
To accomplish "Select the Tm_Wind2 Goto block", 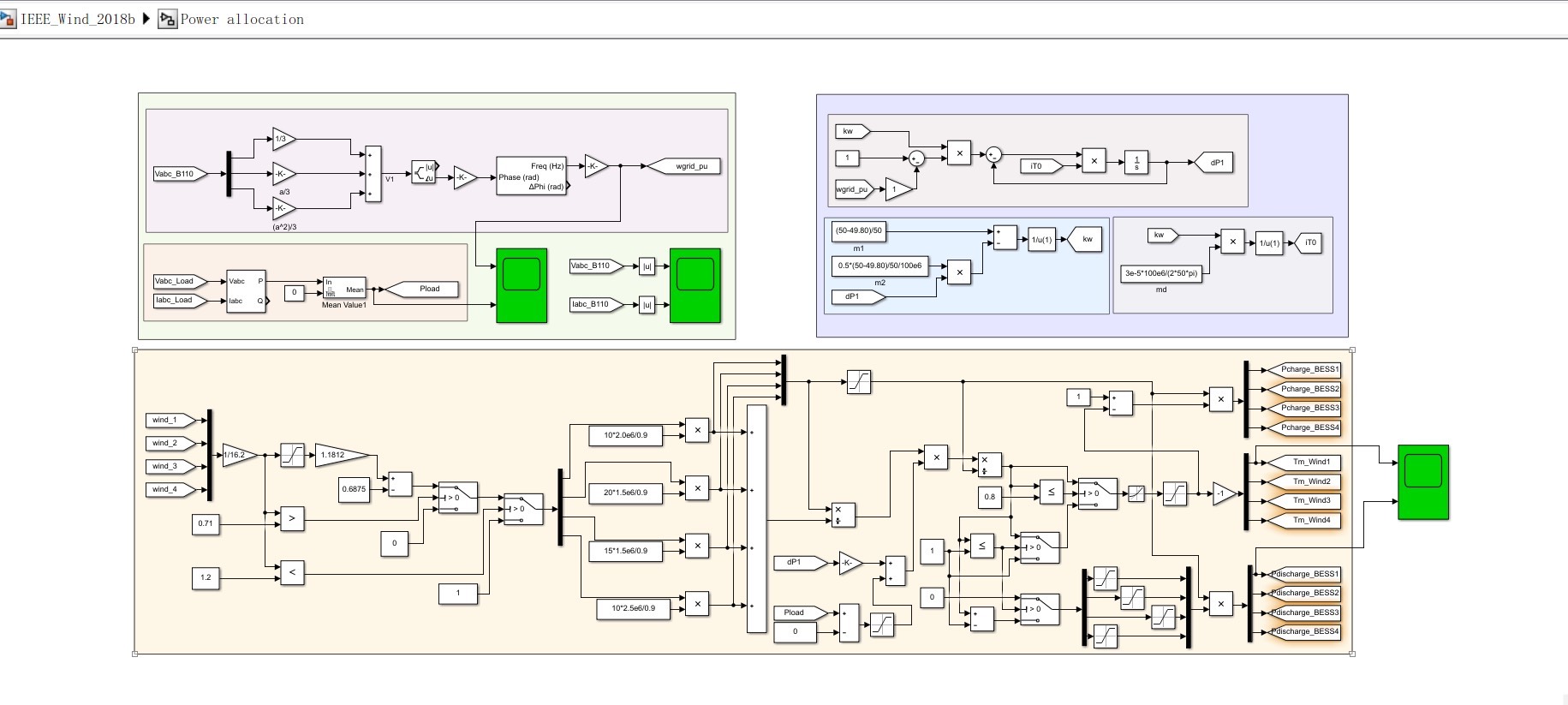I will click(1303, 481).
